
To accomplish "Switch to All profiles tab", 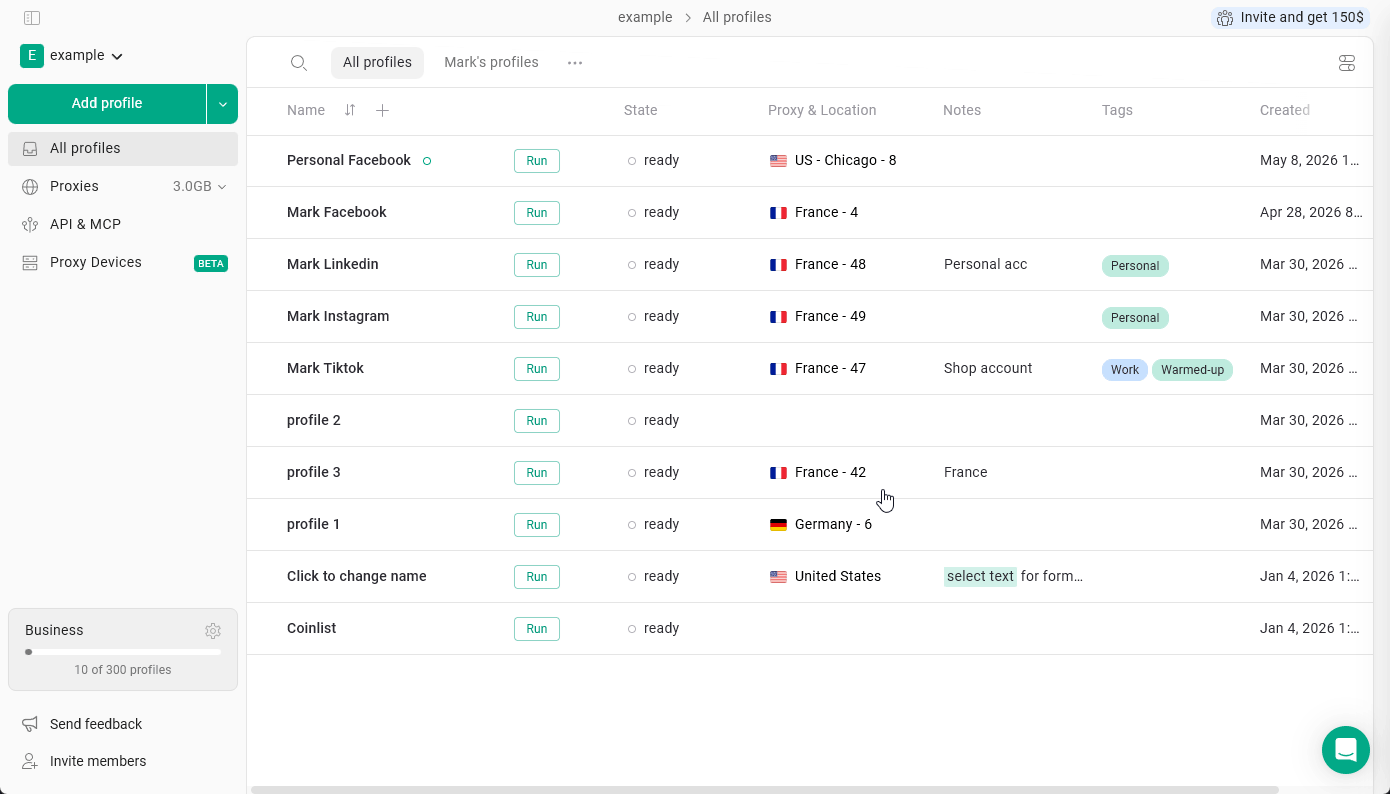I will pyautogui.click(x=377, y=63).
